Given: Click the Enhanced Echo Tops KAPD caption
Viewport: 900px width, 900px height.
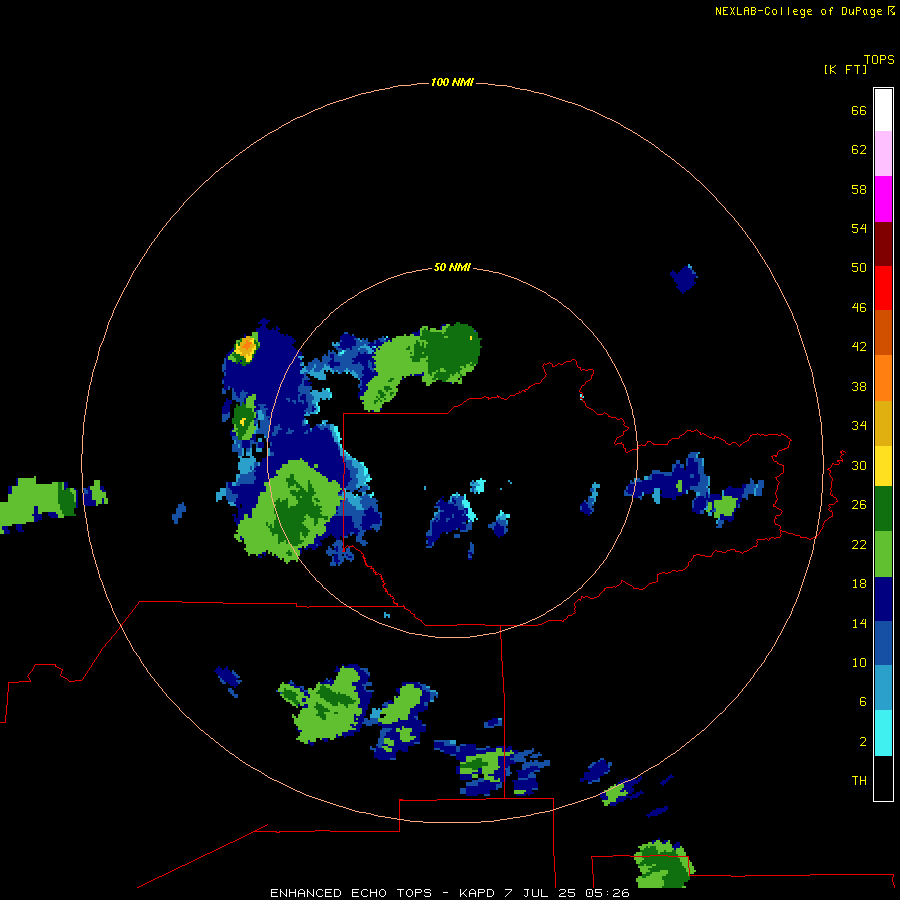Looking at the screenshot, I should (449, 893).
